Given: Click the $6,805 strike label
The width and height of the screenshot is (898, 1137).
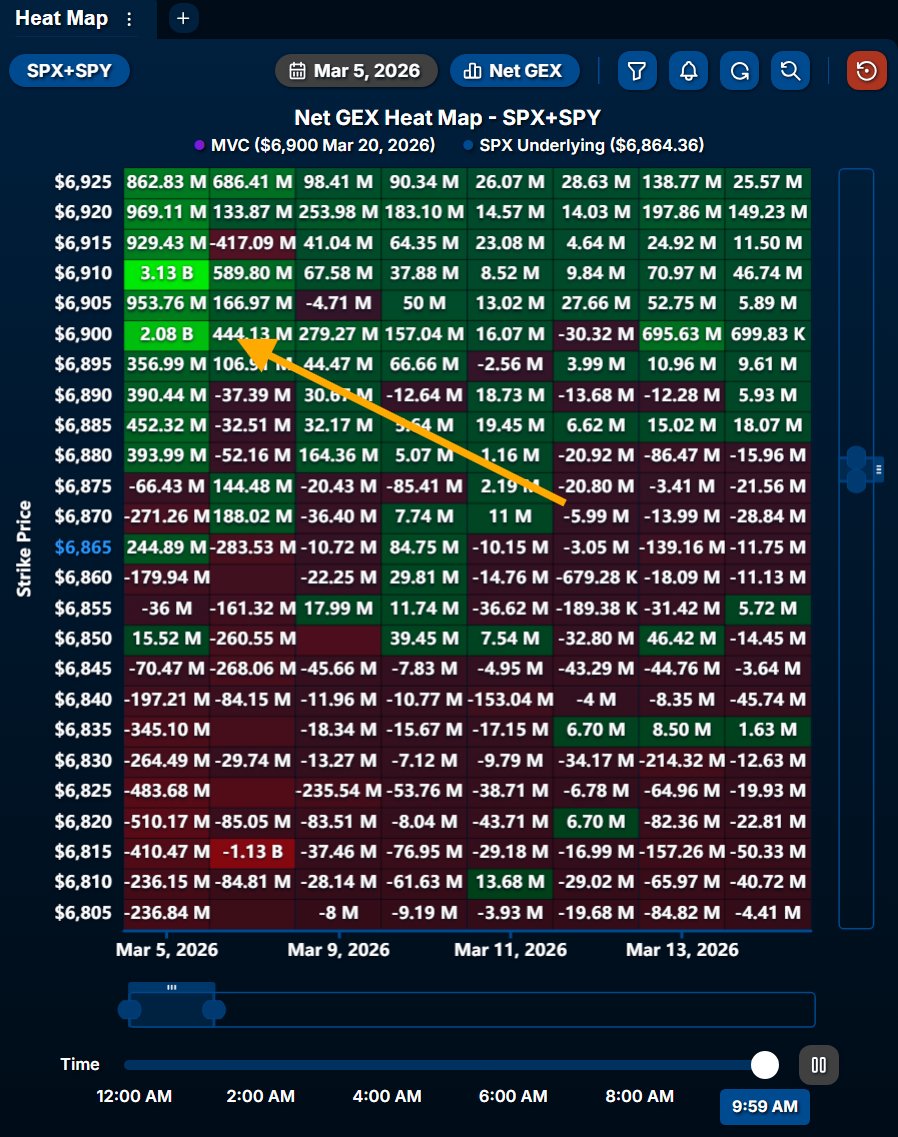Looking at the screenshot, I should point(83,912).
